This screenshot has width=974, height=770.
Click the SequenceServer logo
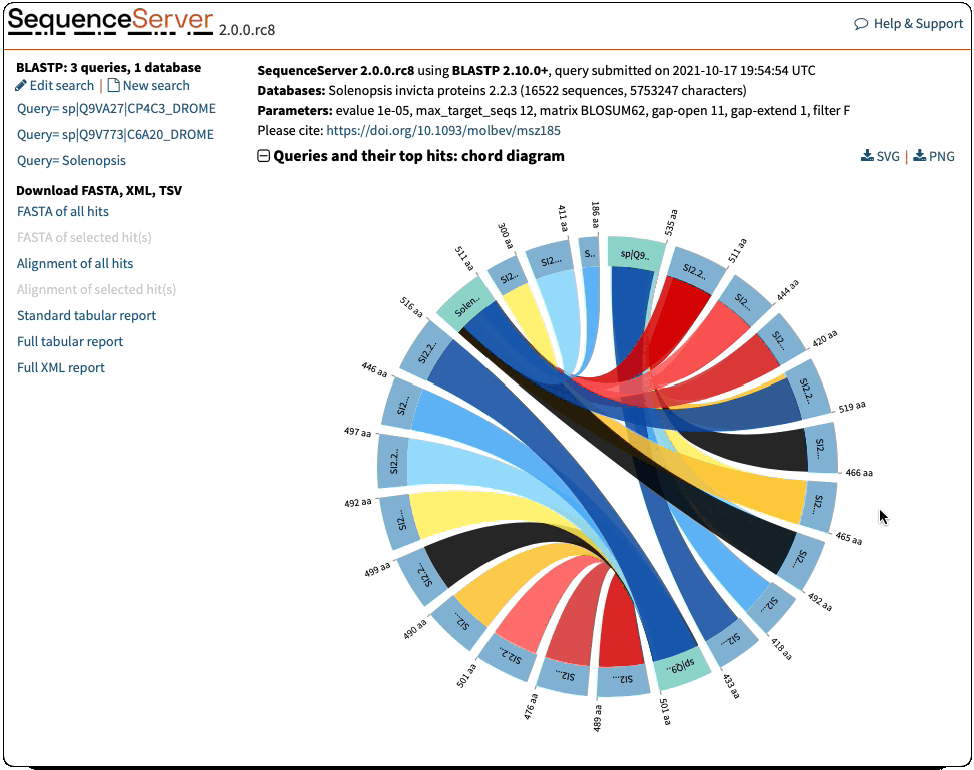click(111, 21)
